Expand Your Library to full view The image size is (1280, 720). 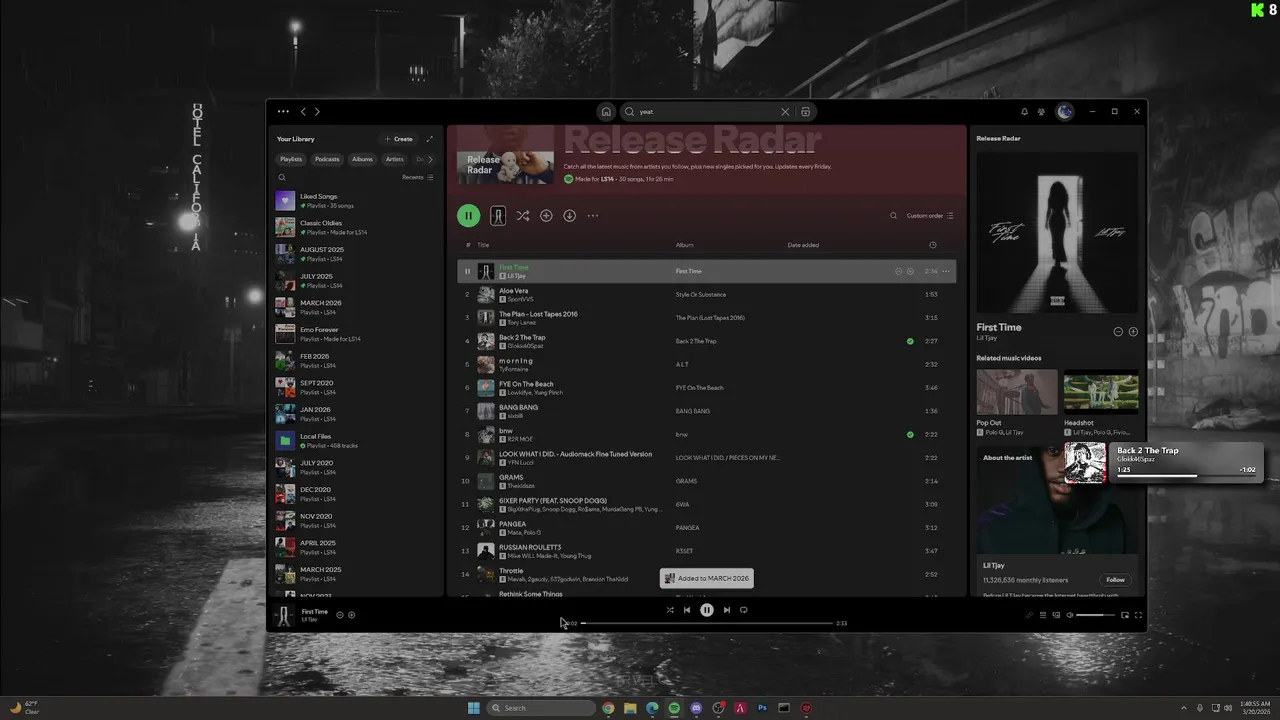click(x=430, y=139)
